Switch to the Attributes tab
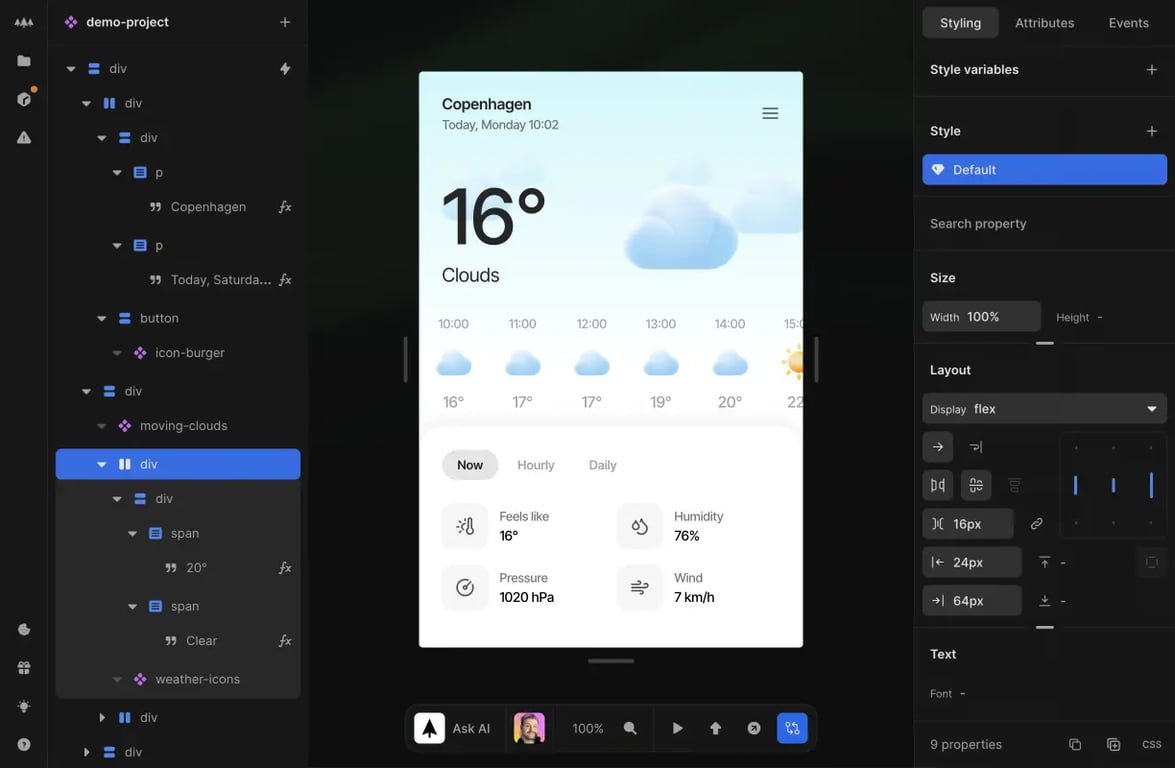1175x768 pixels. pos(1044,22)
